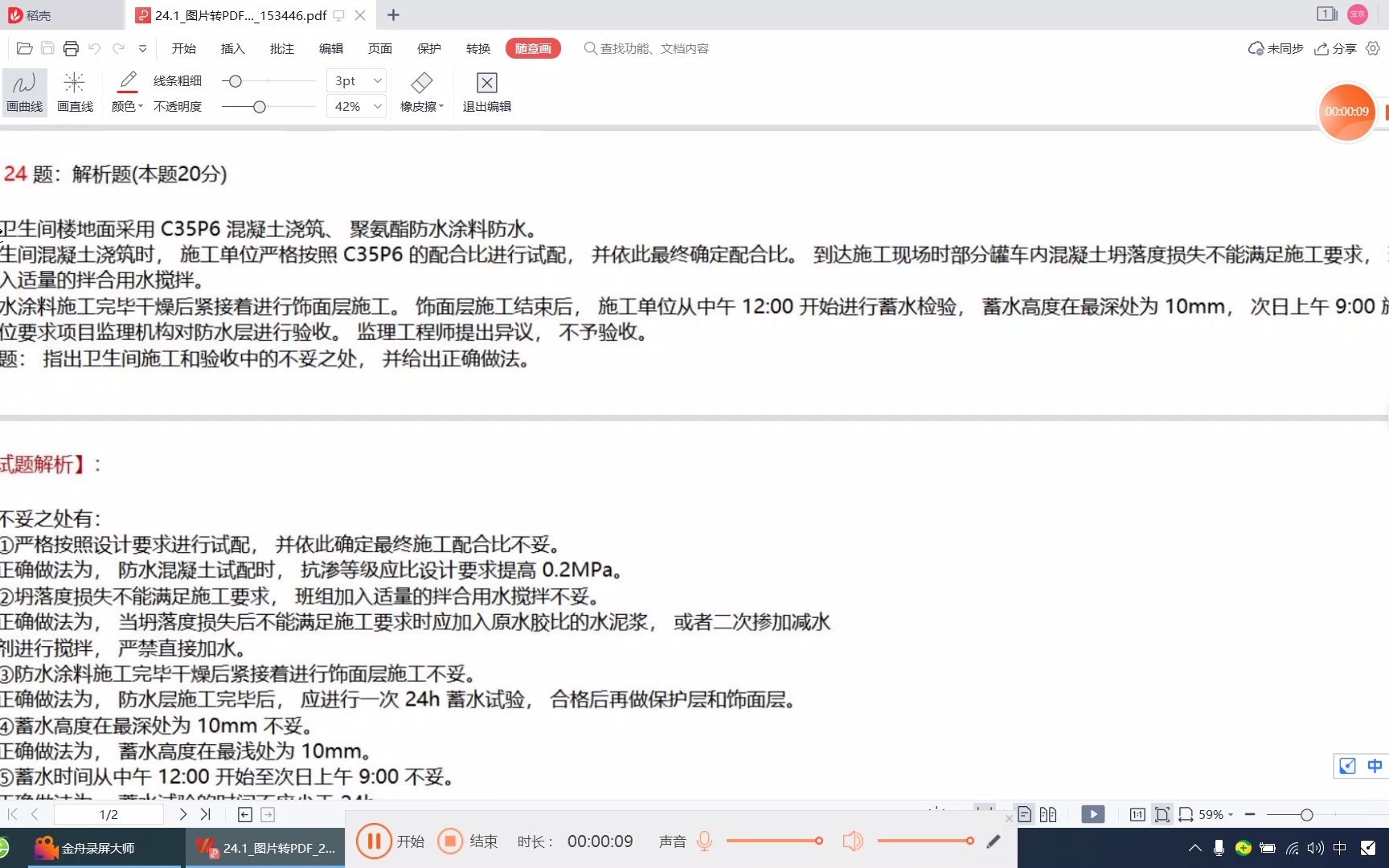Expand quick access toolbar options
The image size is (1389, 868).
(142, 48)
